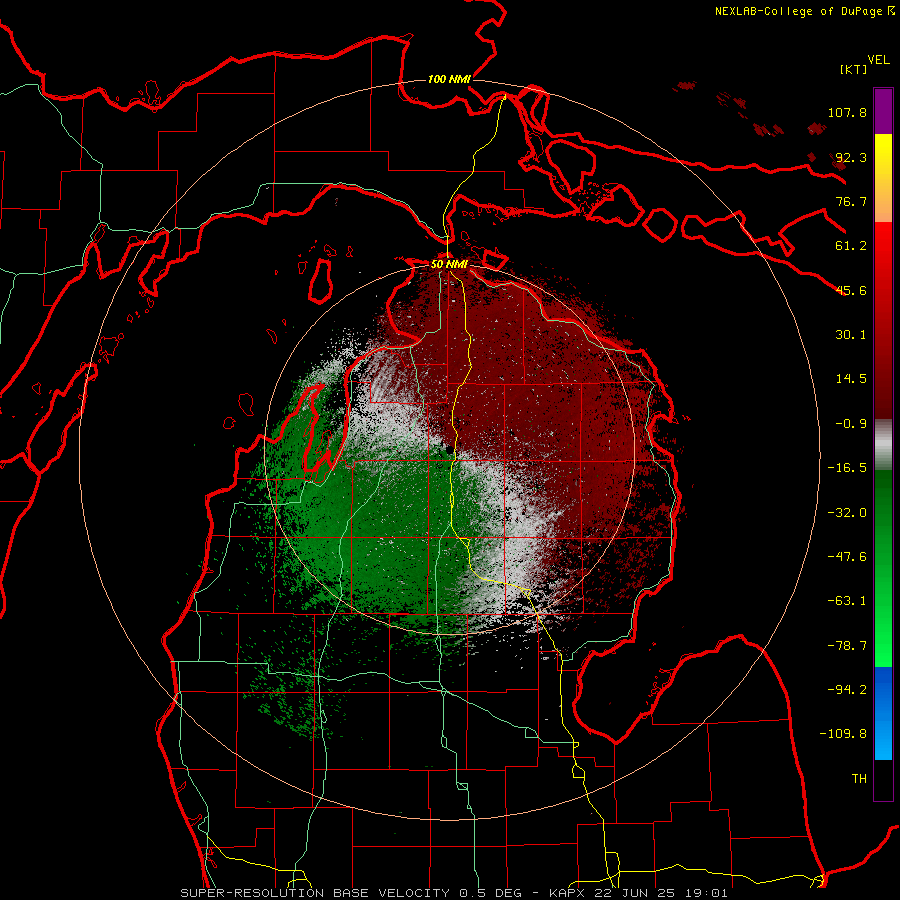The width and height of the screenshot is (900, 900).
Task: Click the Super-Resolution Base Velocity caption text
Action: point(453,893)
